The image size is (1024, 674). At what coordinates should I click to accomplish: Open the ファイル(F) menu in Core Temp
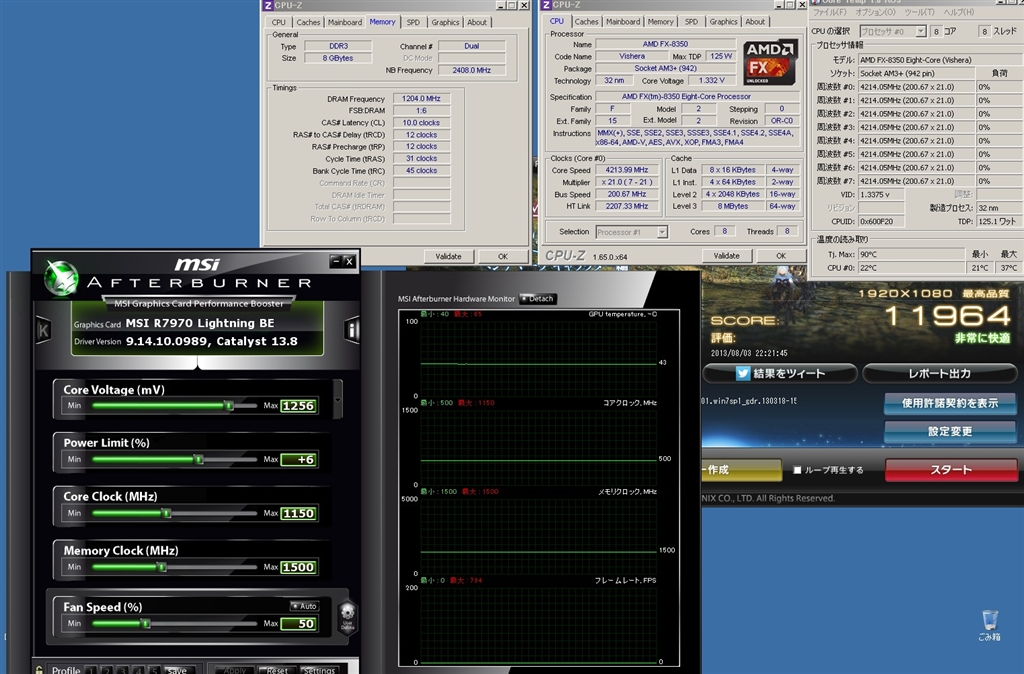pyautogui.click(x=829, y=12)
